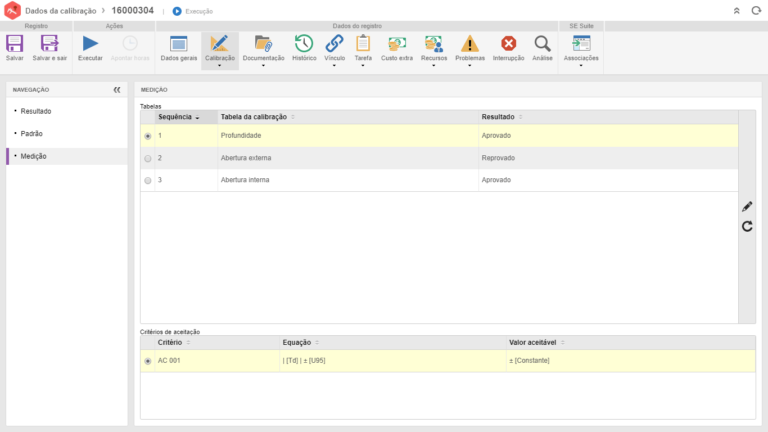Screen dimensions: 768x432
Task: Expand the Documentação dropdown arrow
Action: tap(264, 67)
